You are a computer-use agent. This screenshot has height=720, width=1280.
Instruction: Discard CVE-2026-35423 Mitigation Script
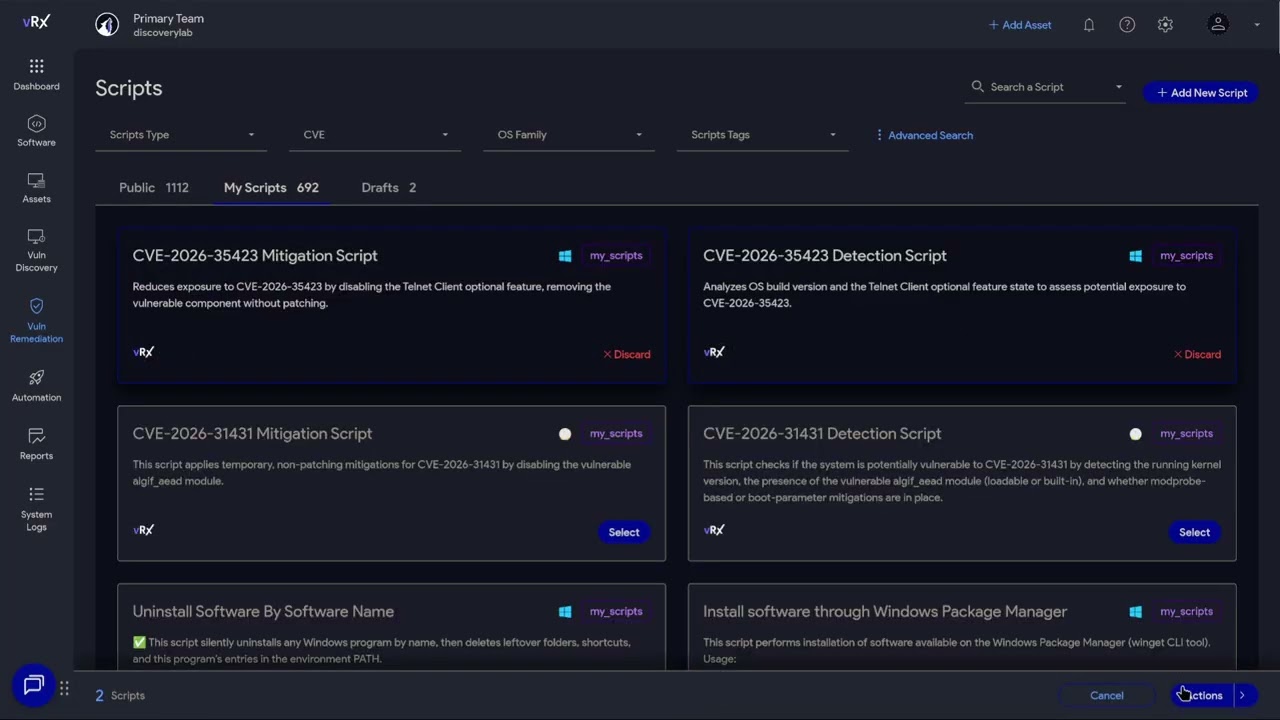(626, 354)
